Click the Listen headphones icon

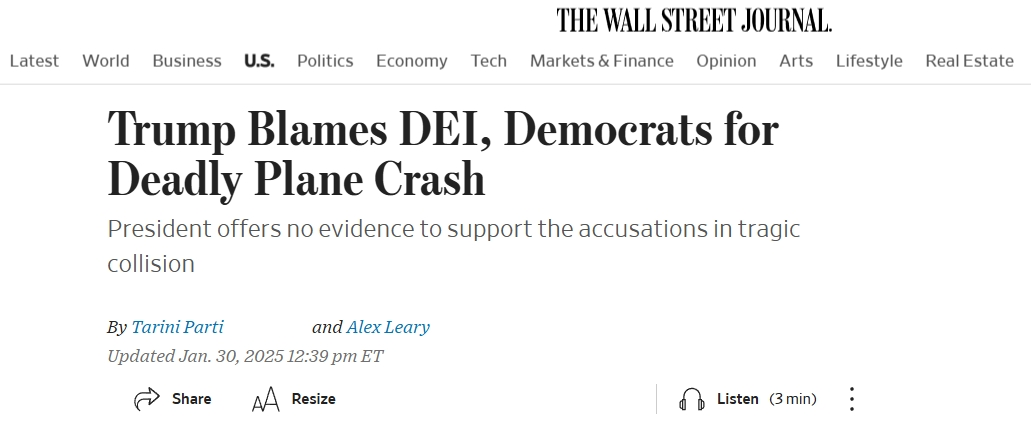tap(692, 400)
